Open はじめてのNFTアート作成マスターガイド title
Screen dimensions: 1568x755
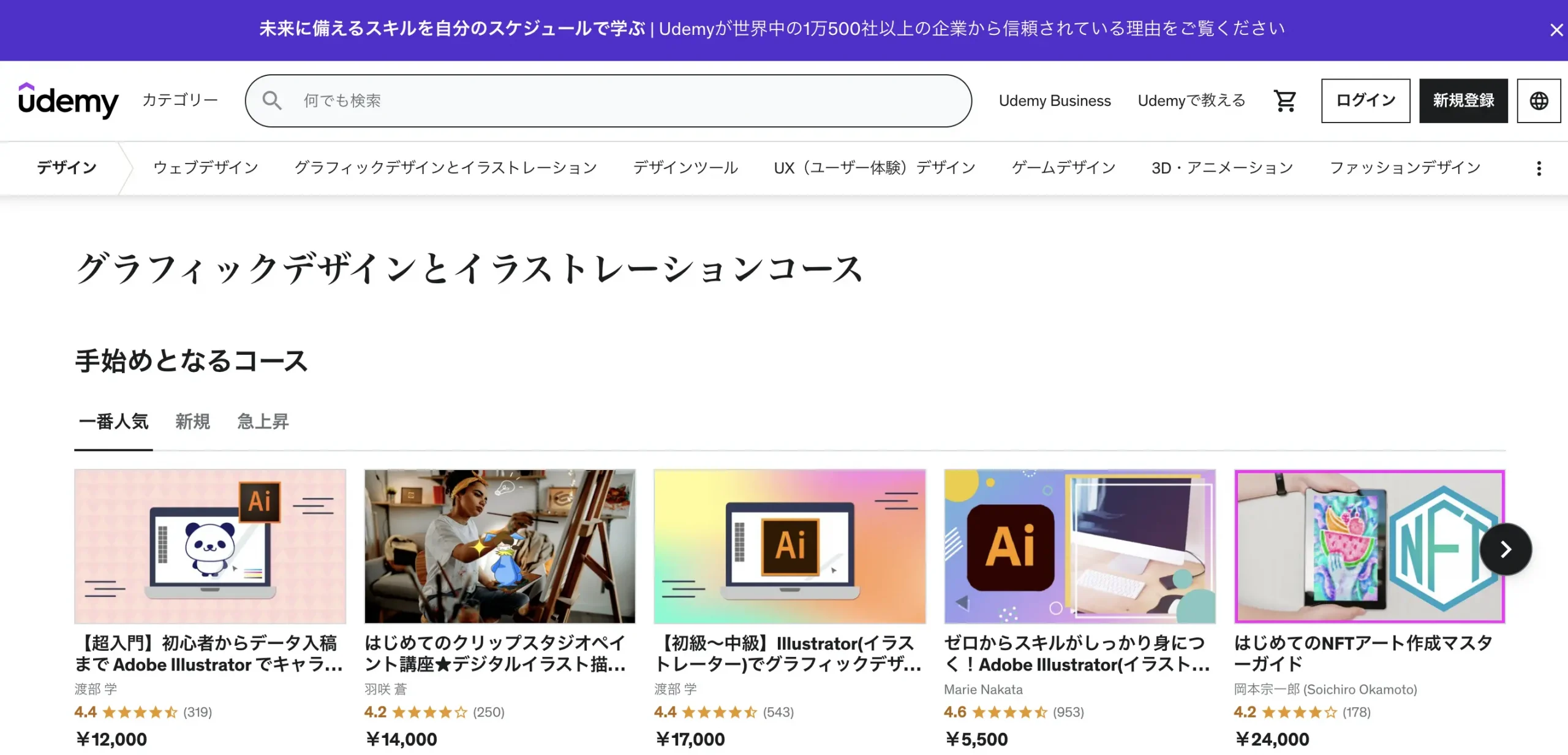(1363, 654)
